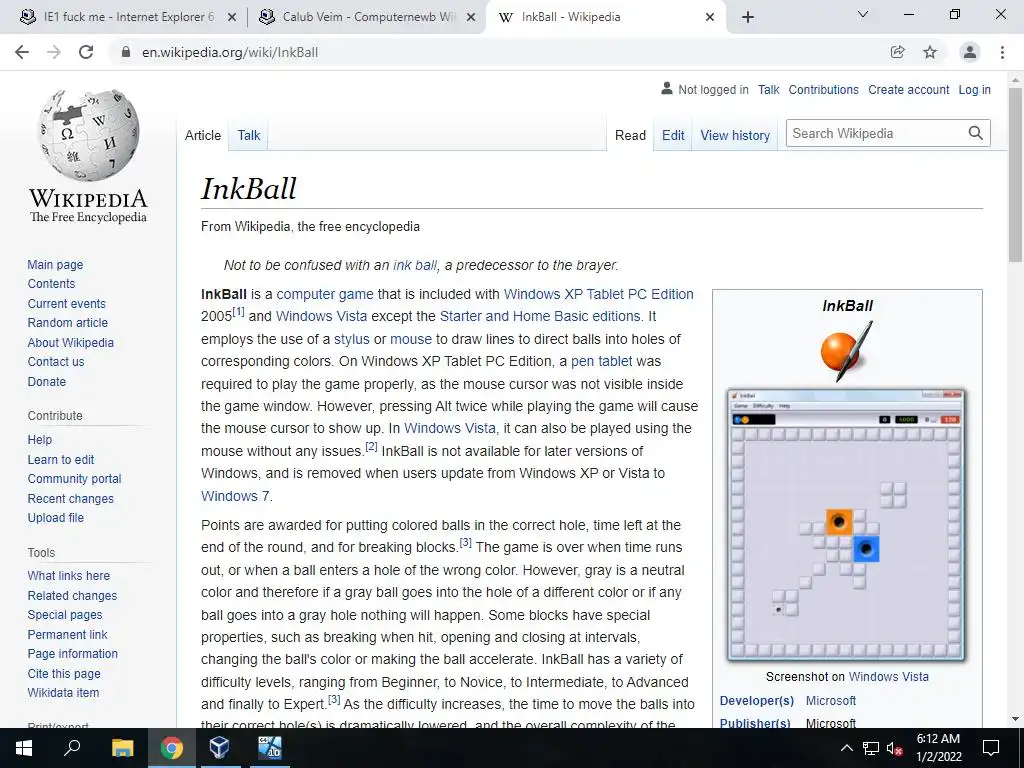Click the Log in link
The height and width of the screenshot is (768, 1024).
coord(974,90)
